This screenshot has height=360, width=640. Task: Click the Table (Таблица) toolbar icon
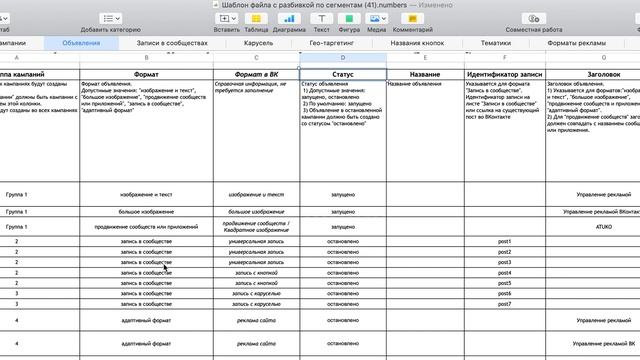pos(256,19)
